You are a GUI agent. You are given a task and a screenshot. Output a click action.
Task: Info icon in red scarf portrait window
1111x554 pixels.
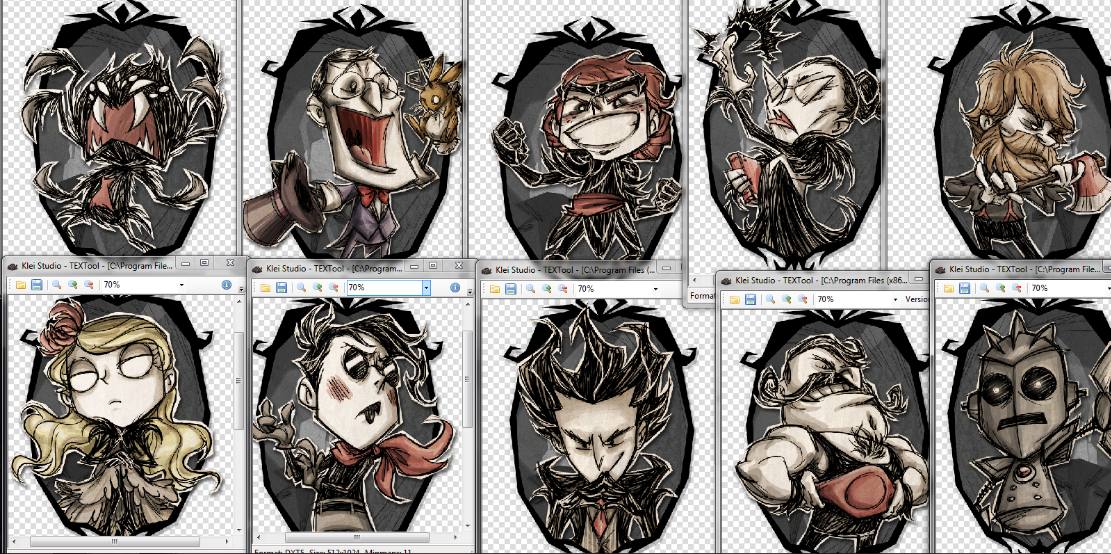coord(455,288)
